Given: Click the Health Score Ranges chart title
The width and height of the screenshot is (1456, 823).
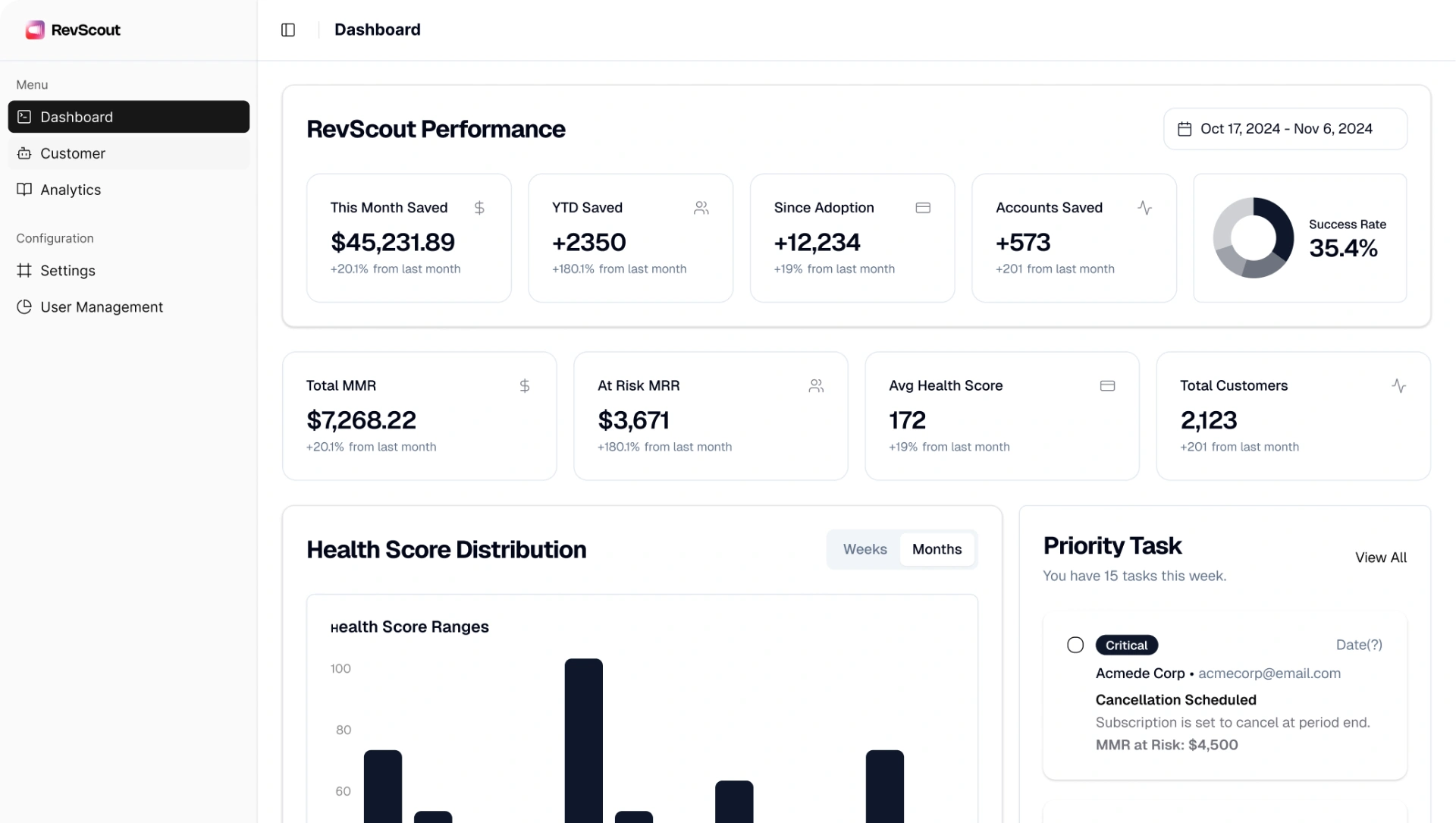Looking at the screenshot, I should pos(409,627).
